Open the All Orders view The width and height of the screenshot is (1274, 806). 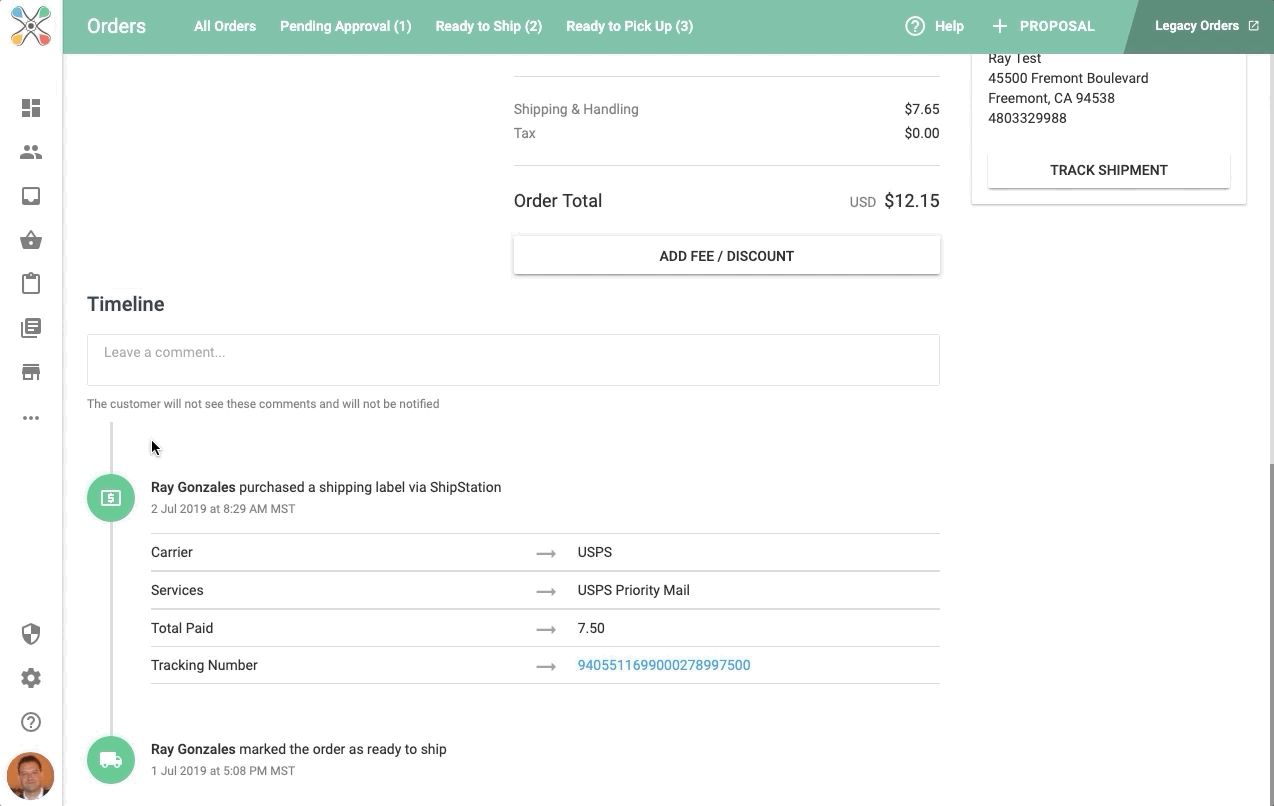tap(224, 26)
